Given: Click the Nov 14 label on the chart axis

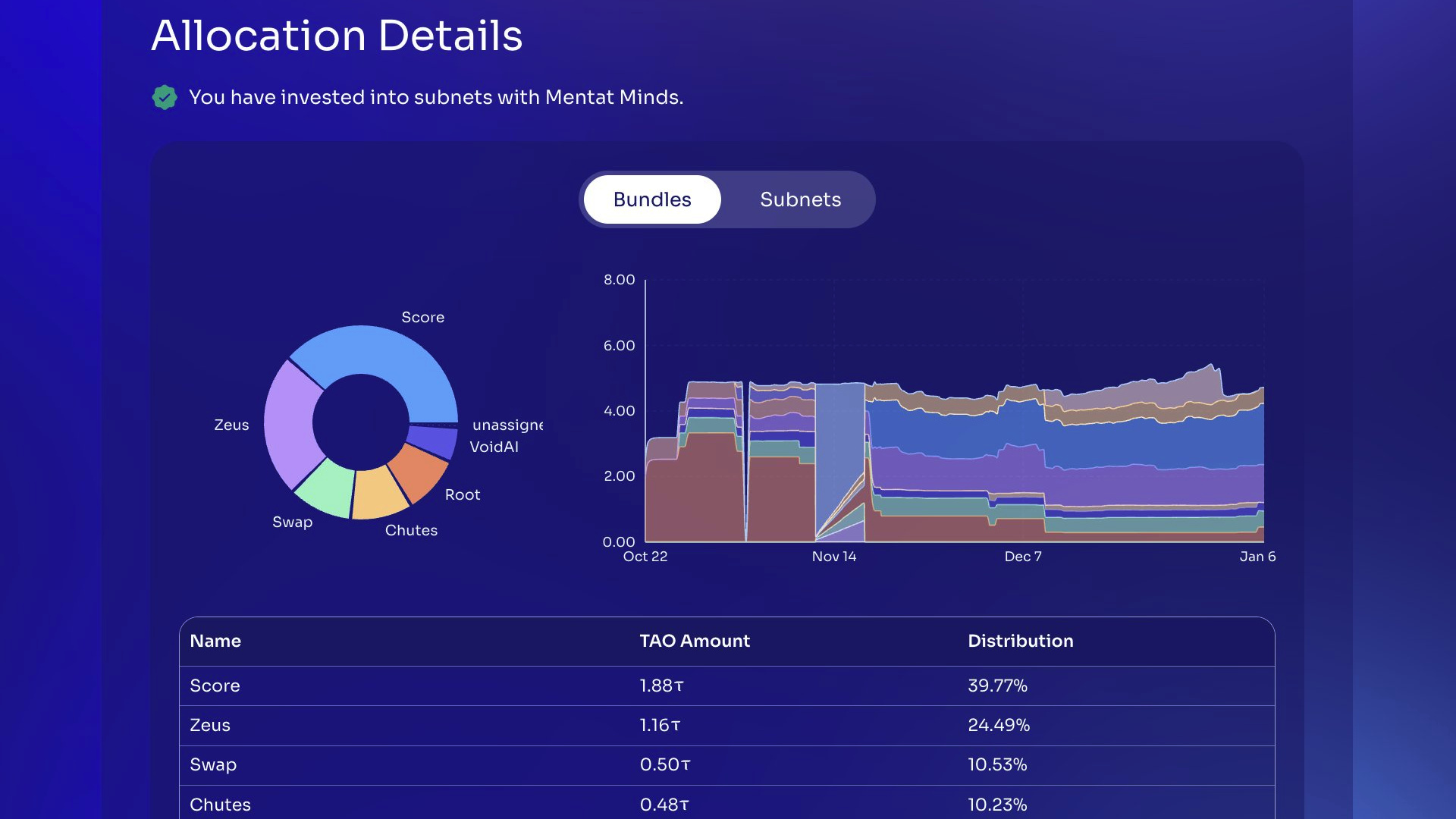Looking at the screenshot, I should [x=834, y=556].
